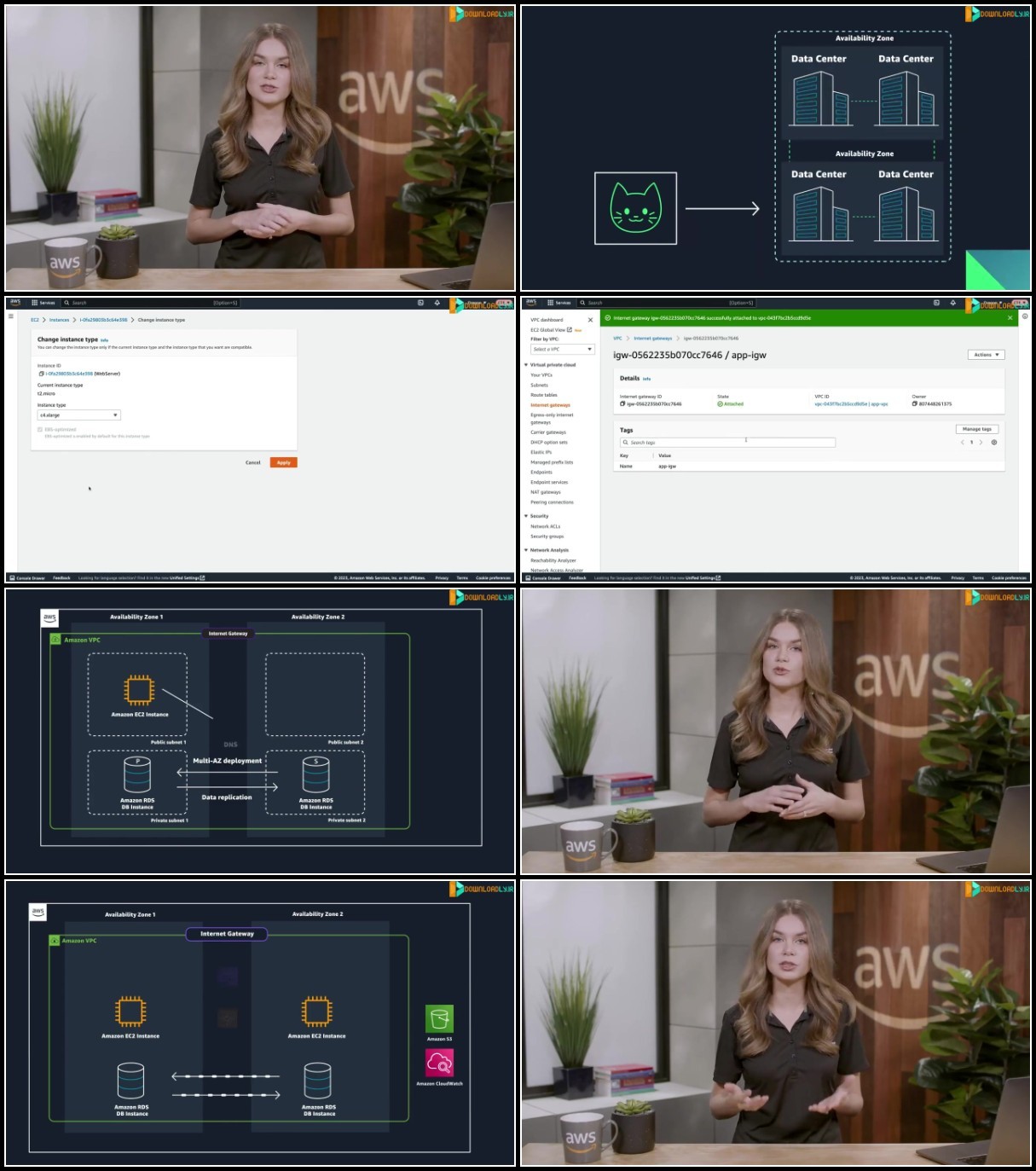The height and width of the screenshot is (1171, 1036).
Task: Click the Manage tags button
Action: click(976, 429)
